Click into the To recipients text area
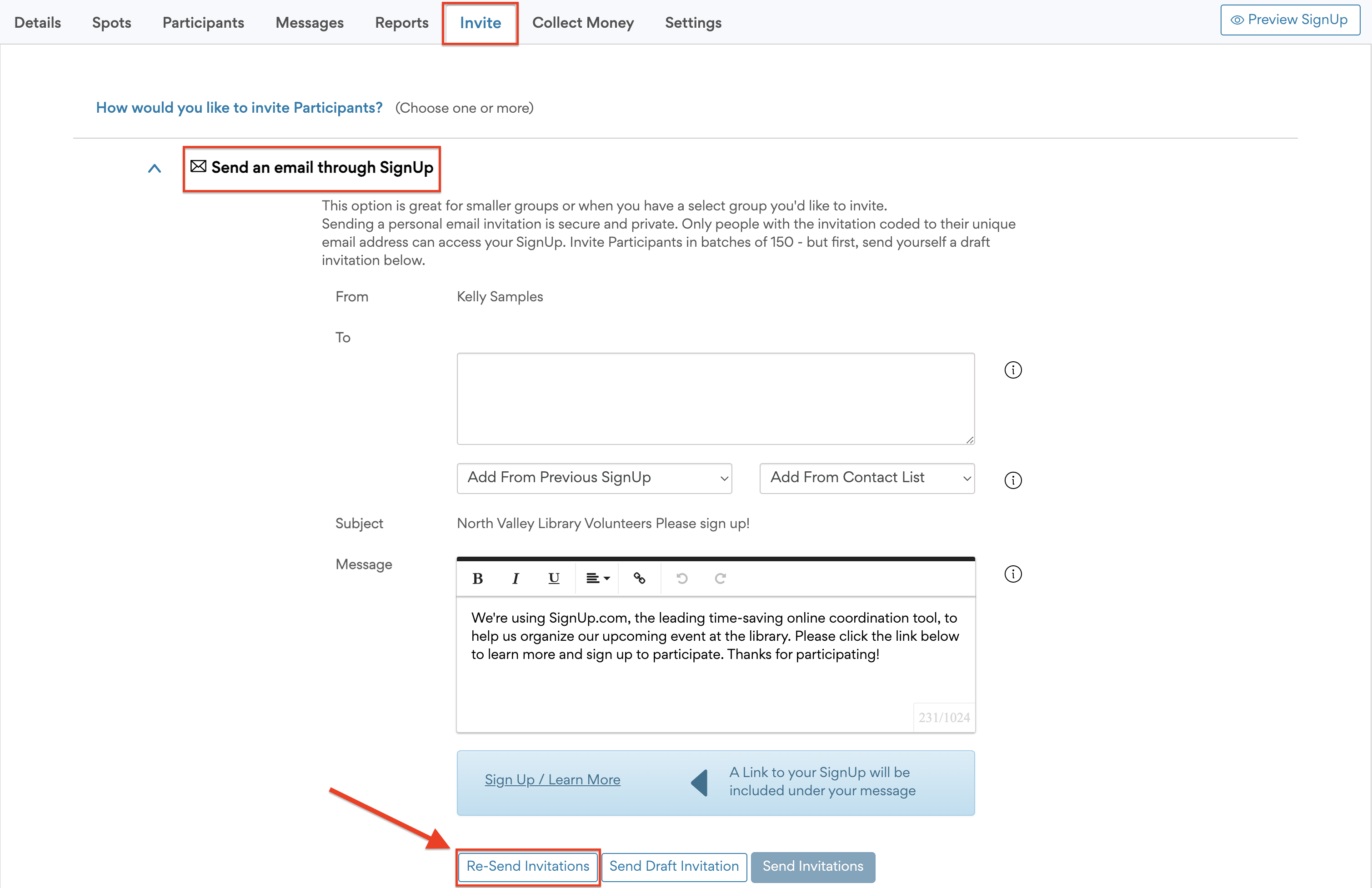The image size is (1372, 888). tap(716, 398)
